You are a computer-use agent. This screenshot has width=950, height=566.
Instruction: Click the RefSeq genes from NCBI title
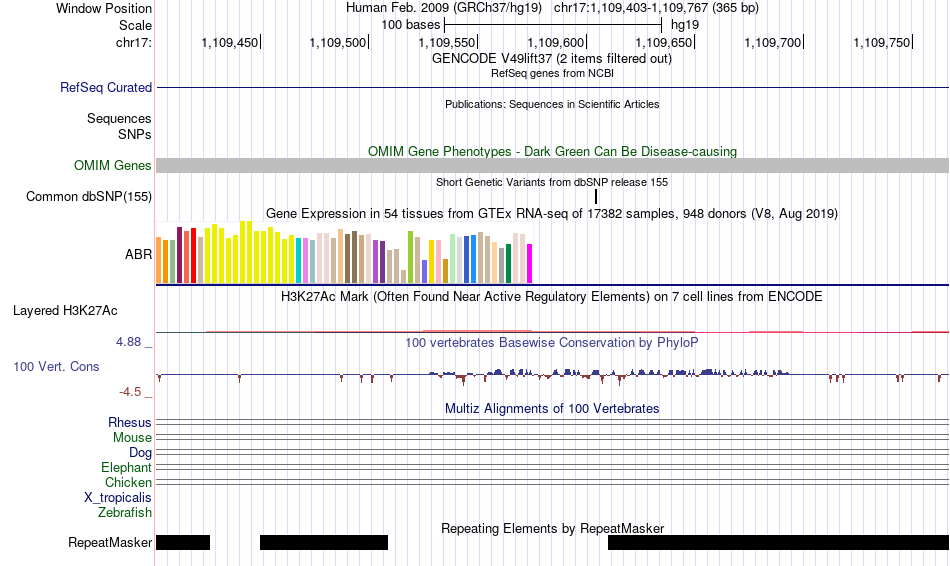tap(553, 73)
